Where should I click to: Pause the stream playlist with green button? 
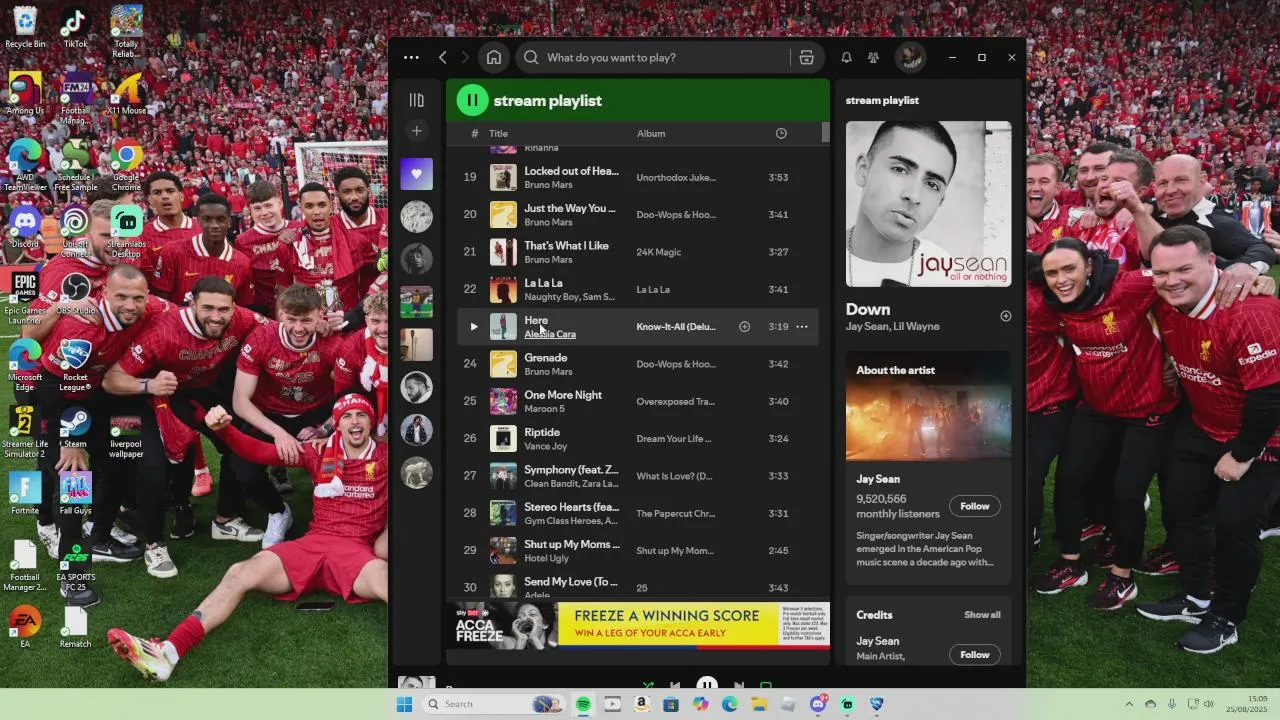[x=472, y=100]
